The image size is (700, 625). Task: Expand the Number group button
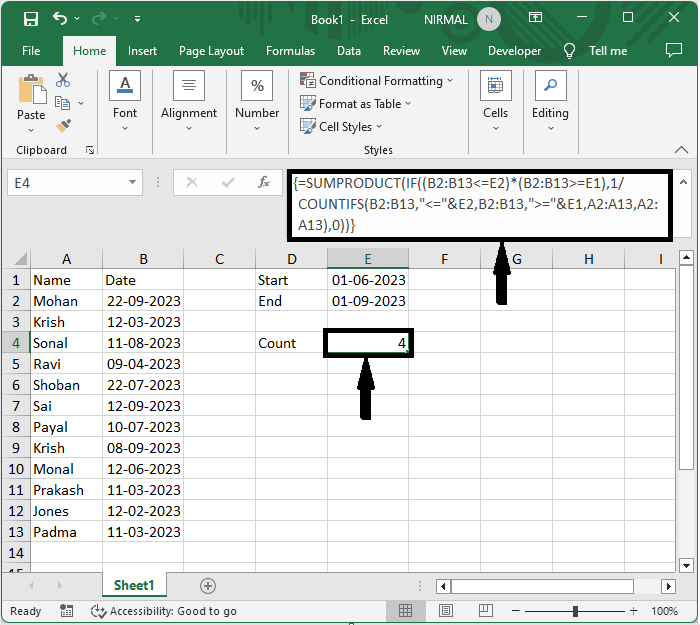pos(257,101)
